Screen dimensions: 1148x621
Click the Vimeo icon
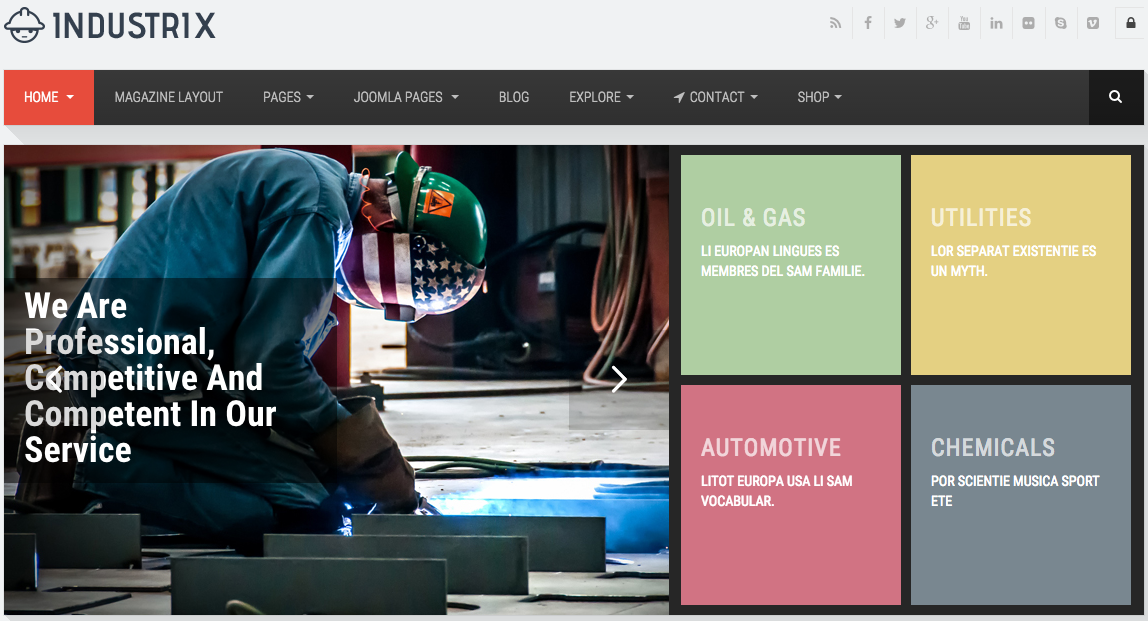[1093, 23]
